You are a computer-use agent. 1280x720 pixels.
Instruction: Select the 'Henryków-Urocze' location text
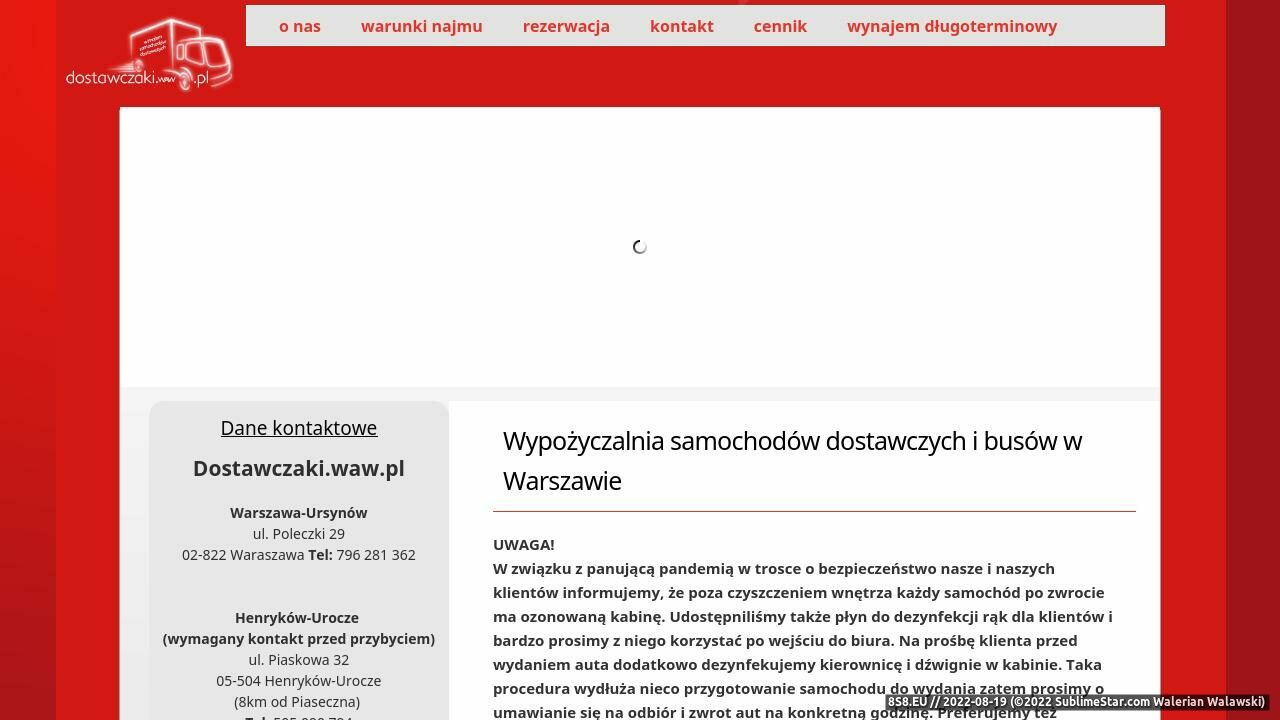pos(297,617)
